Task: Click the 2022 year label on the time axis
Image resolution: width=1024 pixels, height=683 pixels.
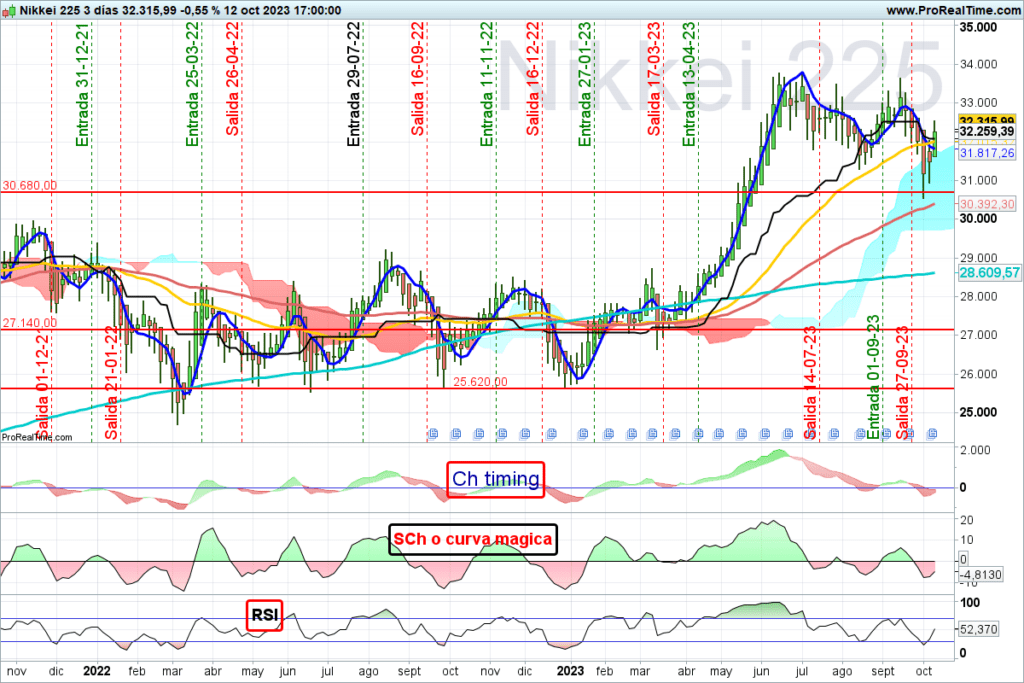Action: click(x=97, y=671)
